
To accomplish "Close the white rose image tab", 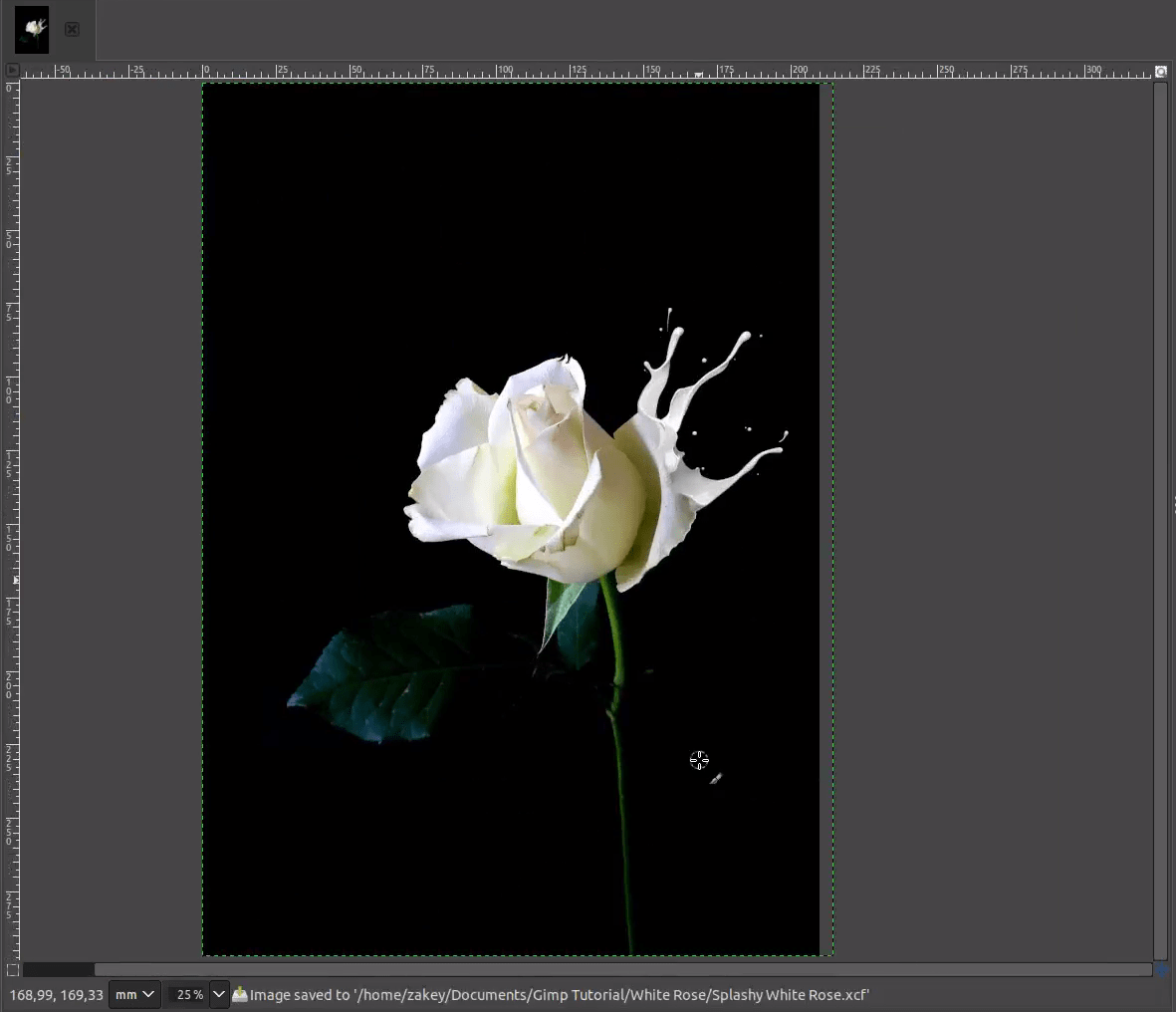I will tap(71, 29).
